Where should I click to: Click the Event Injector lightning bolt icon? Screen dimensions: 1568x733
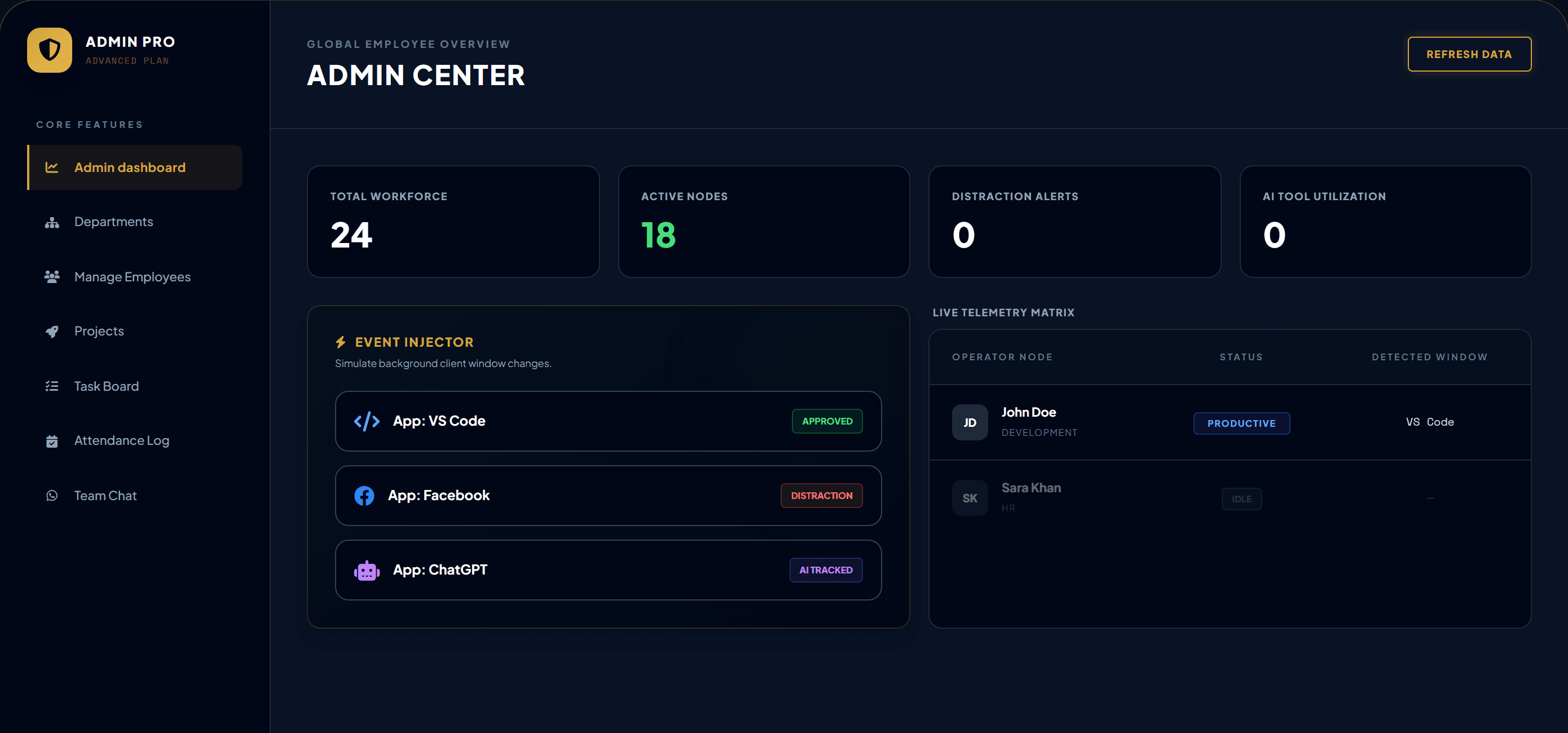(x=341, y=342)
